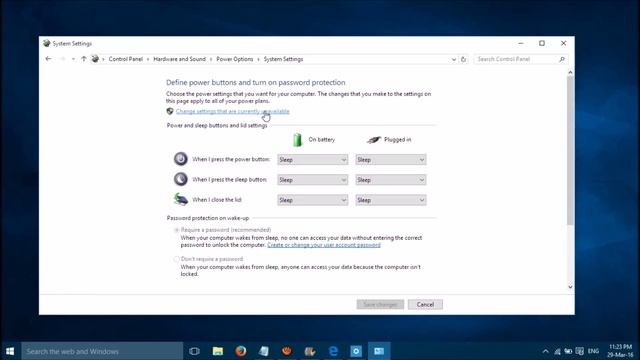640x360 pixels.
Task: Open the network icon in system tray
Action: pos(557,351)
